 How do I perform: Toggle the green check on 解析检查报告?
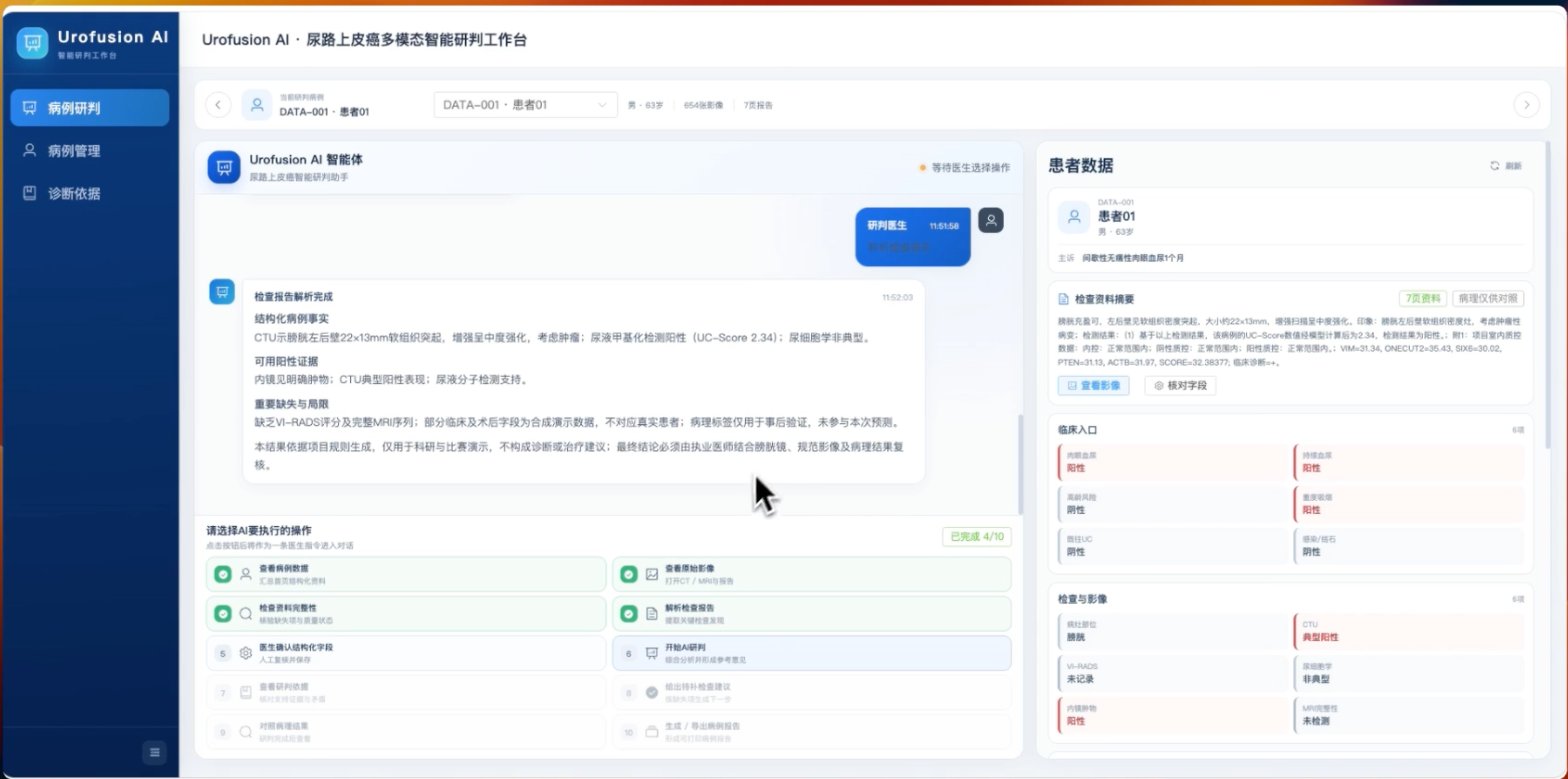click(628, 613)
